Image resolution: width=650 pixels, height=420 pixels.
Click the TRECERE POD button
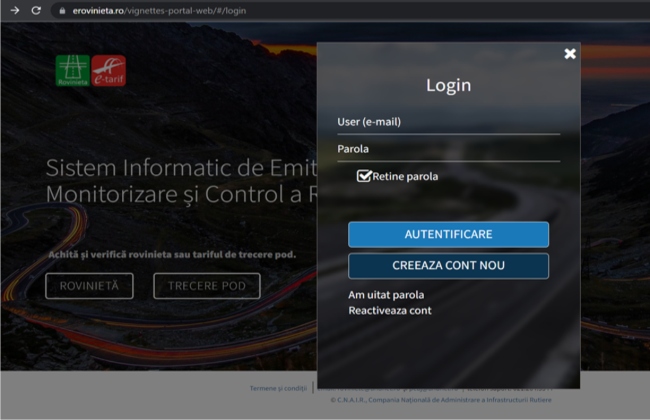click(206, 286)
